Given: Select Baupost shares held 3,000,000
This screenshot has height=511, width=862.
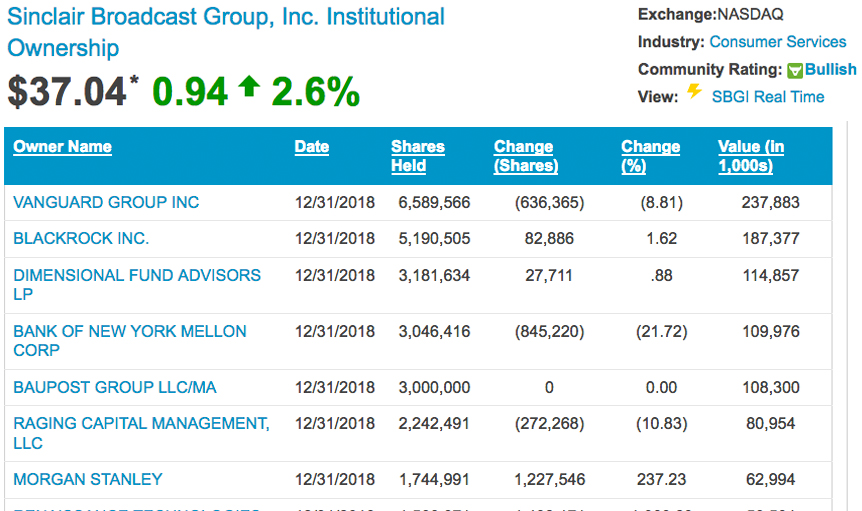Looking at the screenshot, I should pyautogui.click(x=434, y=387).
